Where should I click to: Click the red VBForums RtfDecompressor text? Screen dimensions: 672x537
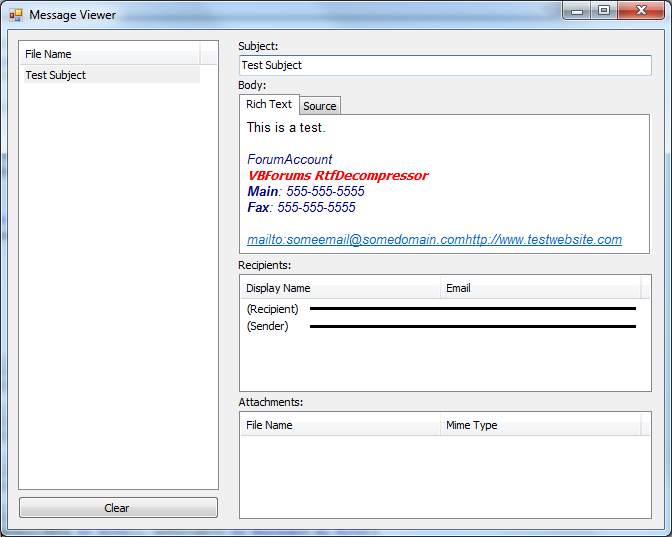(x=338, y=175)
